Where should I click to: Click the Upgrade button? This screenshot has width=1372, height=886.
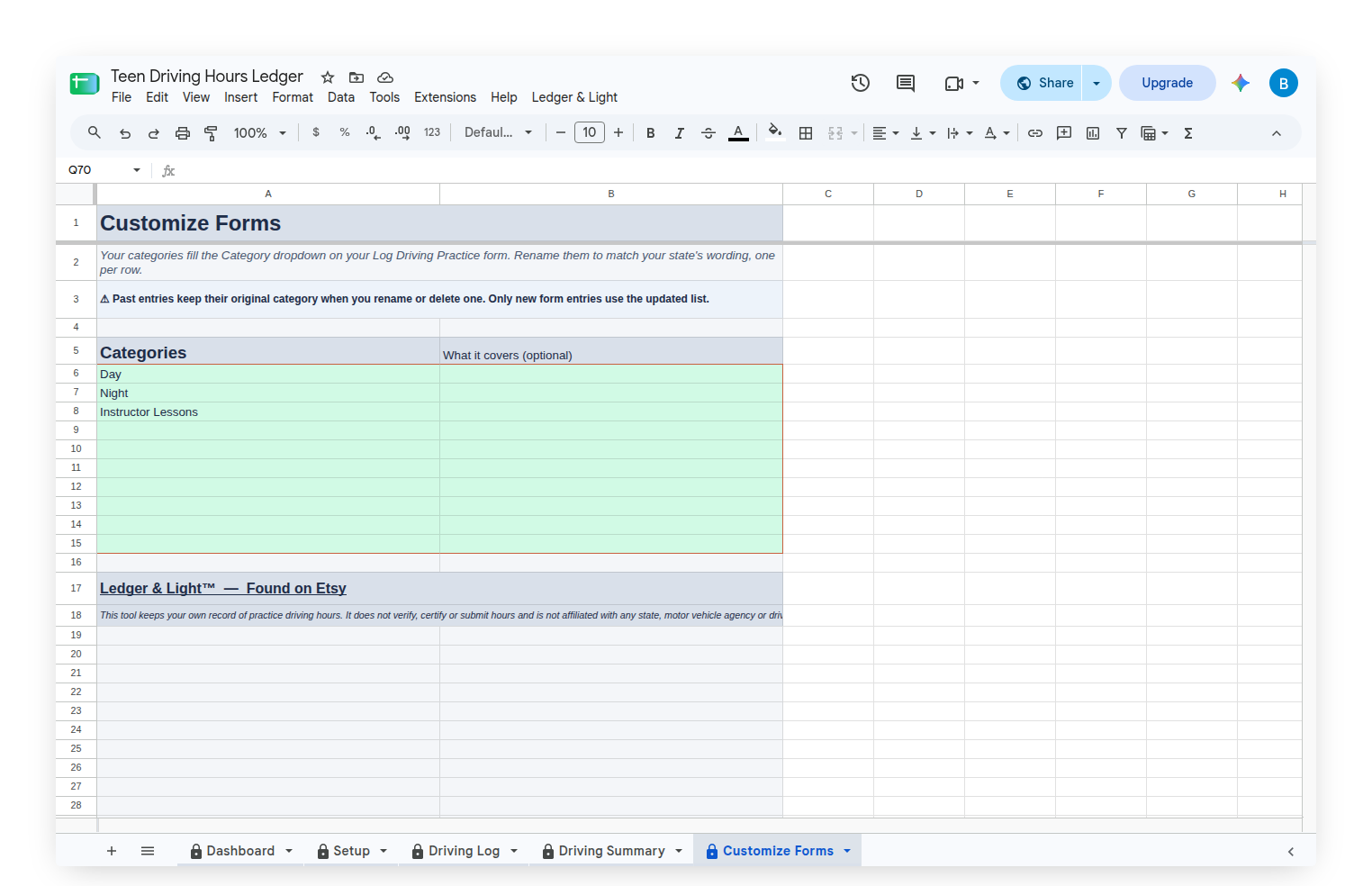point(1167,83)
